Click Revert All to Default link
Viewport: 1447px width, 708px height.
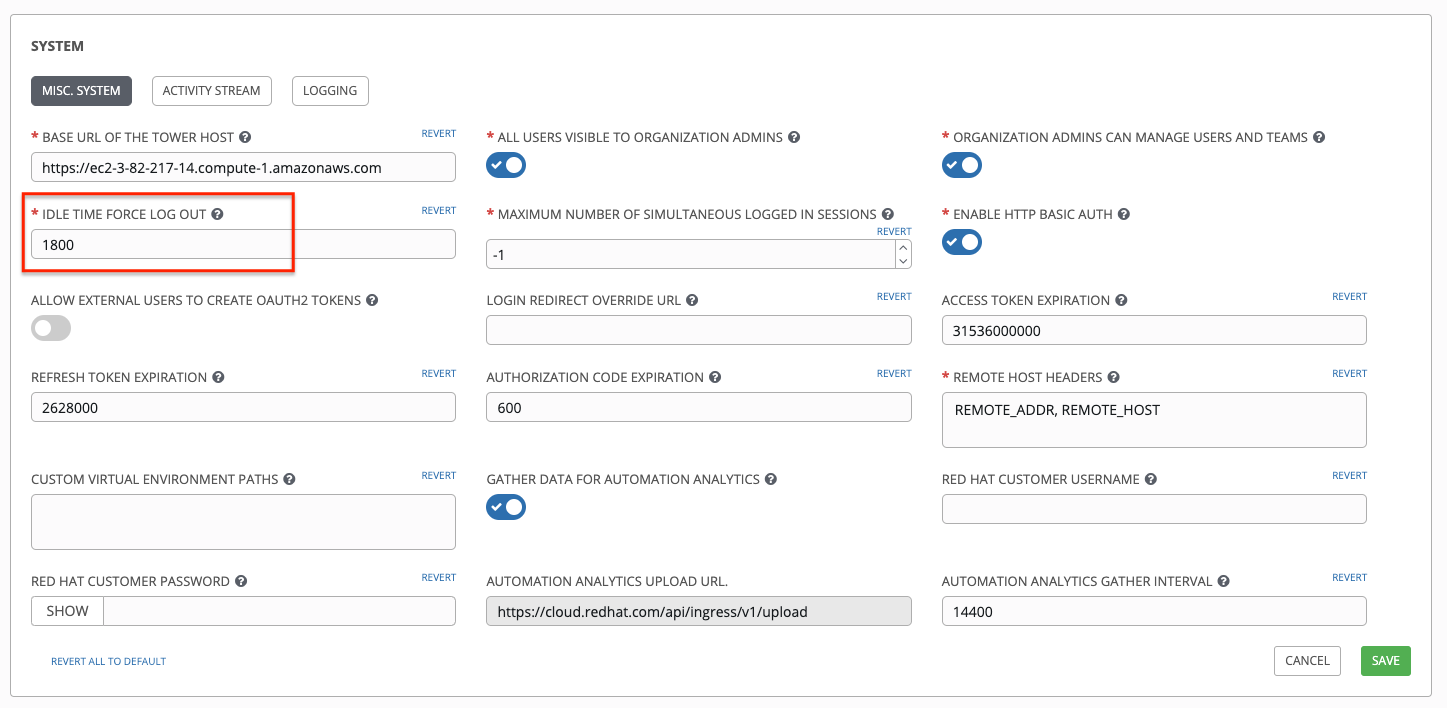(x=108, y=662)
